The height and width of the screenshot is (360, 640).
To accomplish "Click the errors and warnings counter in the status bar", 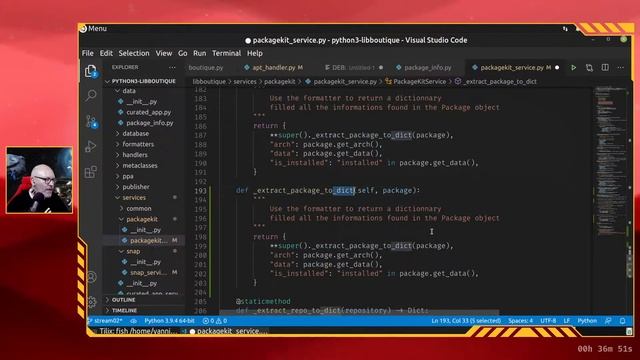I will click(x=215, y=321).
